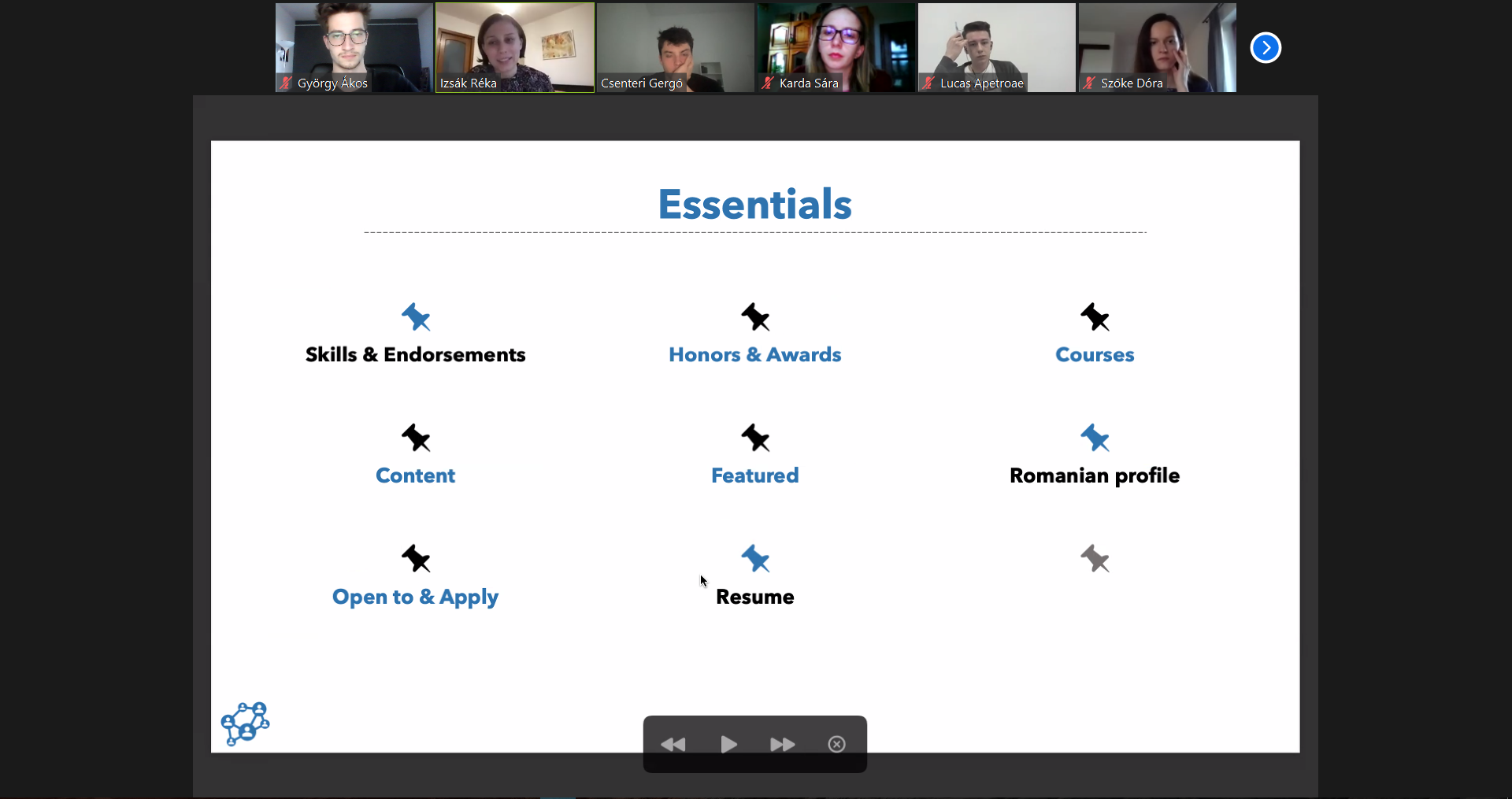Screen dimensions: 1512x799
Task: Click the gray pin icon without label
Action: 1095,559
